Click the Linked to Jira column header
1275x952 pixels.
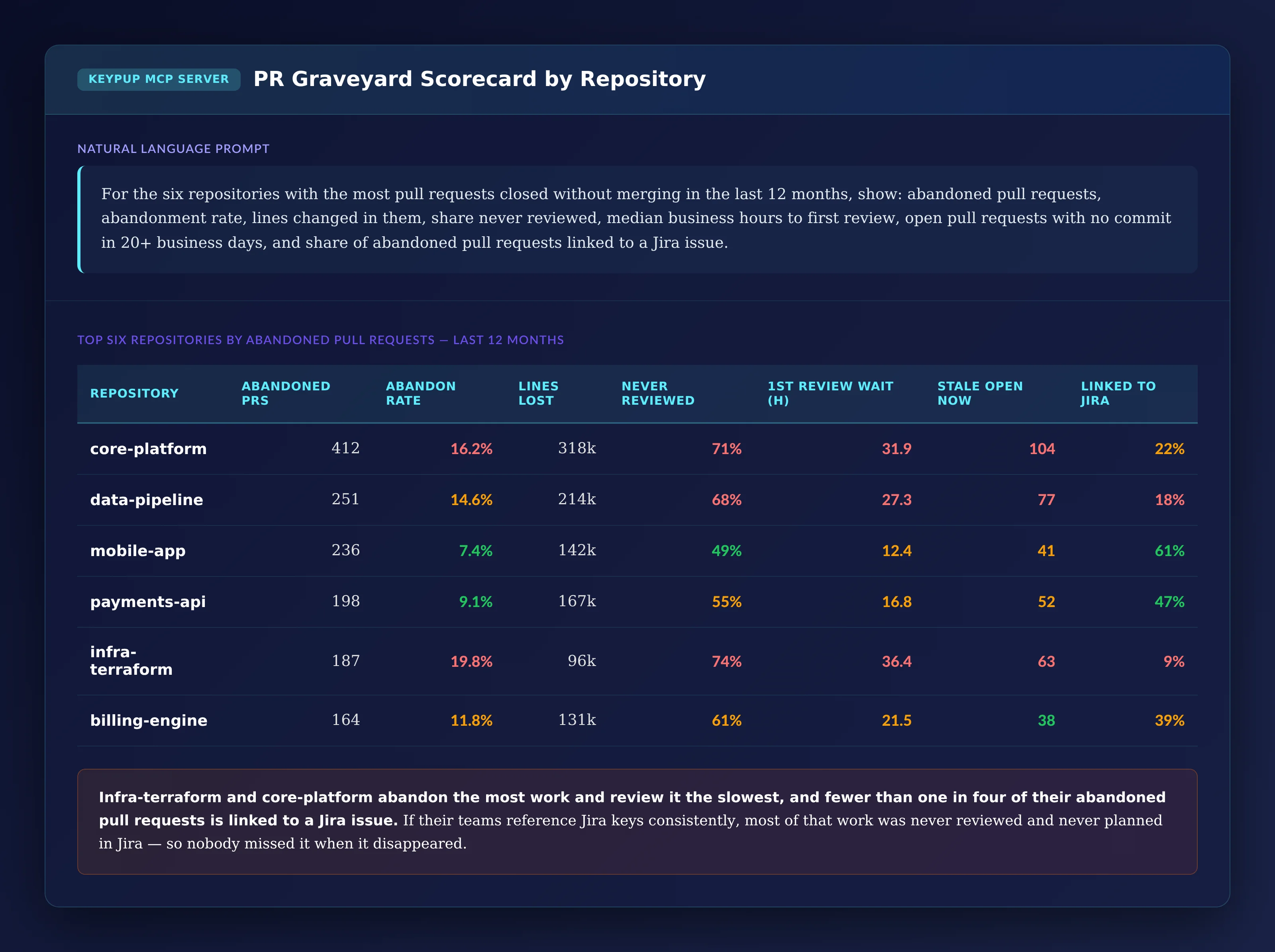click(1118, 394)
